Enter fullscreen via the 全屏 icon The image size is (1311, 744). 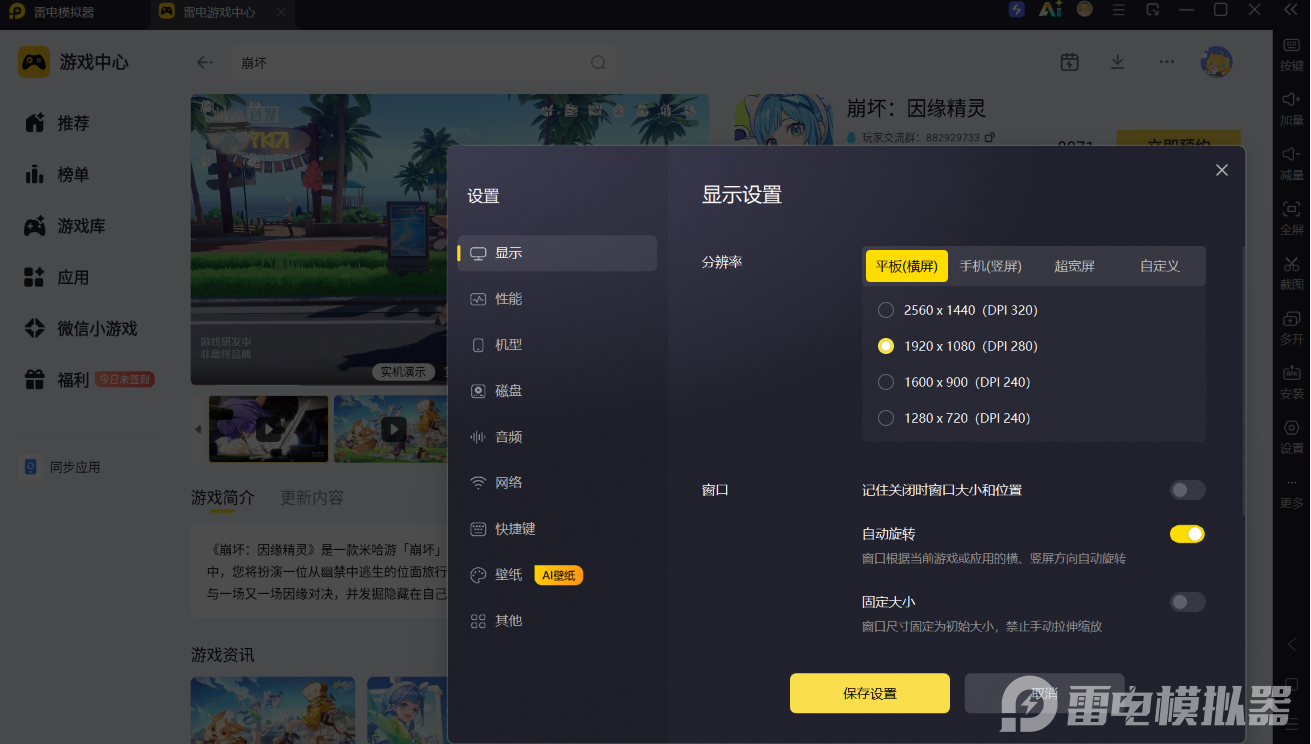pos(1291,218)
